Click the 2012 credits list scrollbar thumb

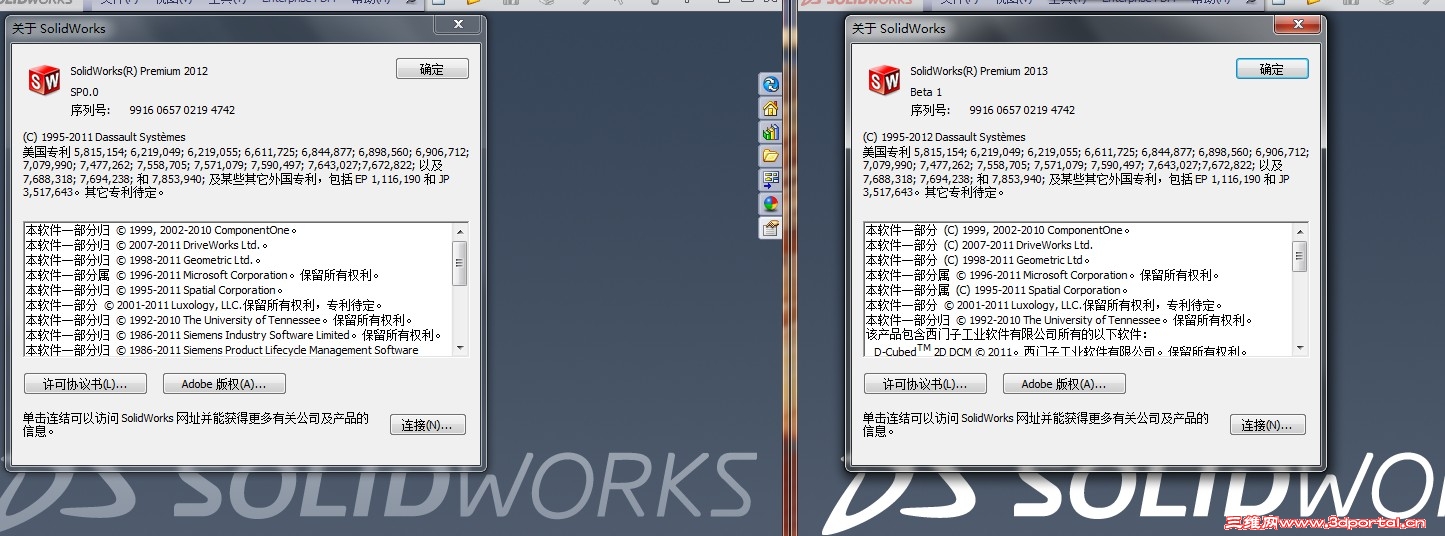pos(460,263)
